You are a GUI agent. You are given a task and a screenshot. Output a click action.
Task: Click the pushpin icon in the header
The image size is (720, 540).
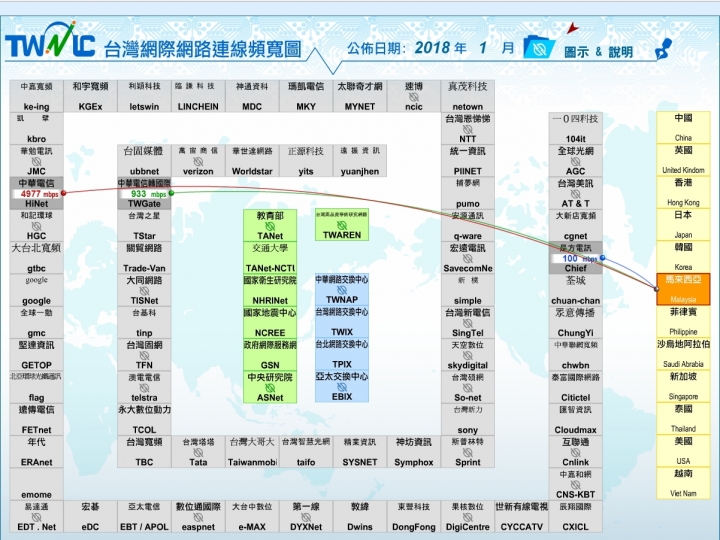coord(663,49)
